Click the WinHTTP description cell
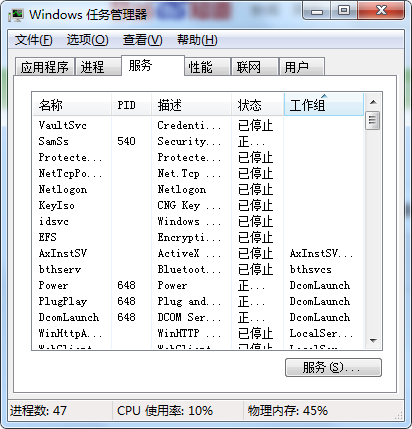The image size is (412, 429). [x=189, y=333]
